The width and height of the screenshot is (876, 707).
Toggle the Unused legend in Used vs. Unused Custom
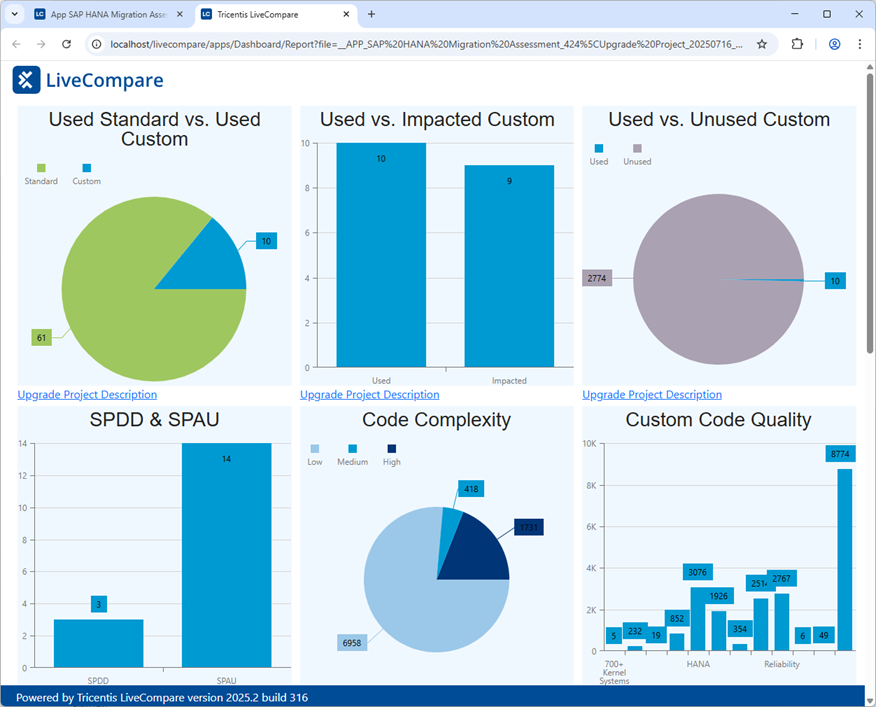tap(638, 156)
